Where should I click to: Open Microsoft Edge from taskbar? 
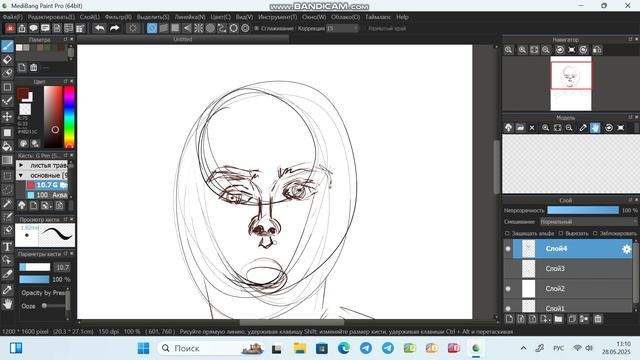344,348
